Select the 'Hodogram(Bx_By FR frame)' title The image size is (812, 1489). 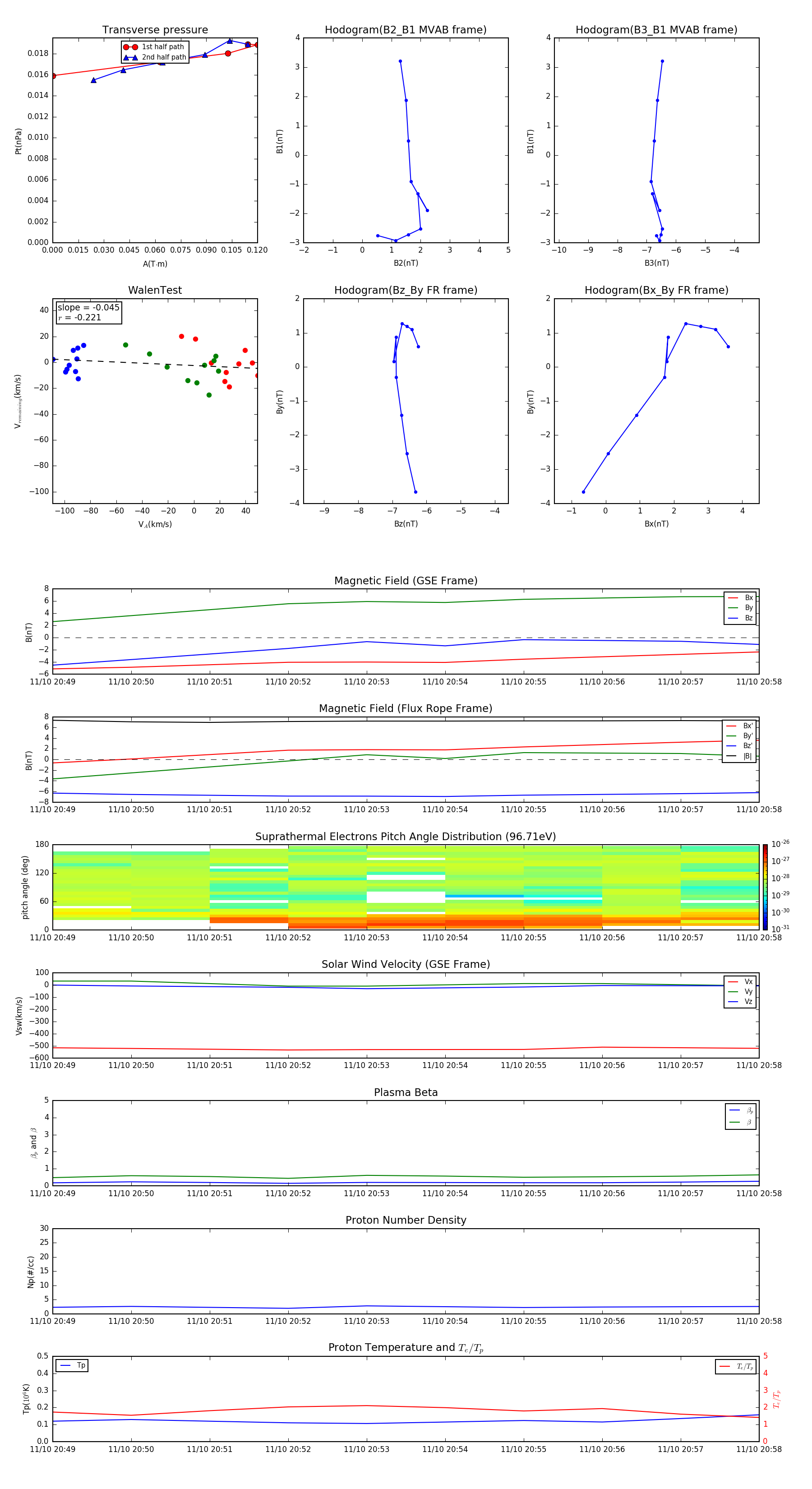656,290
